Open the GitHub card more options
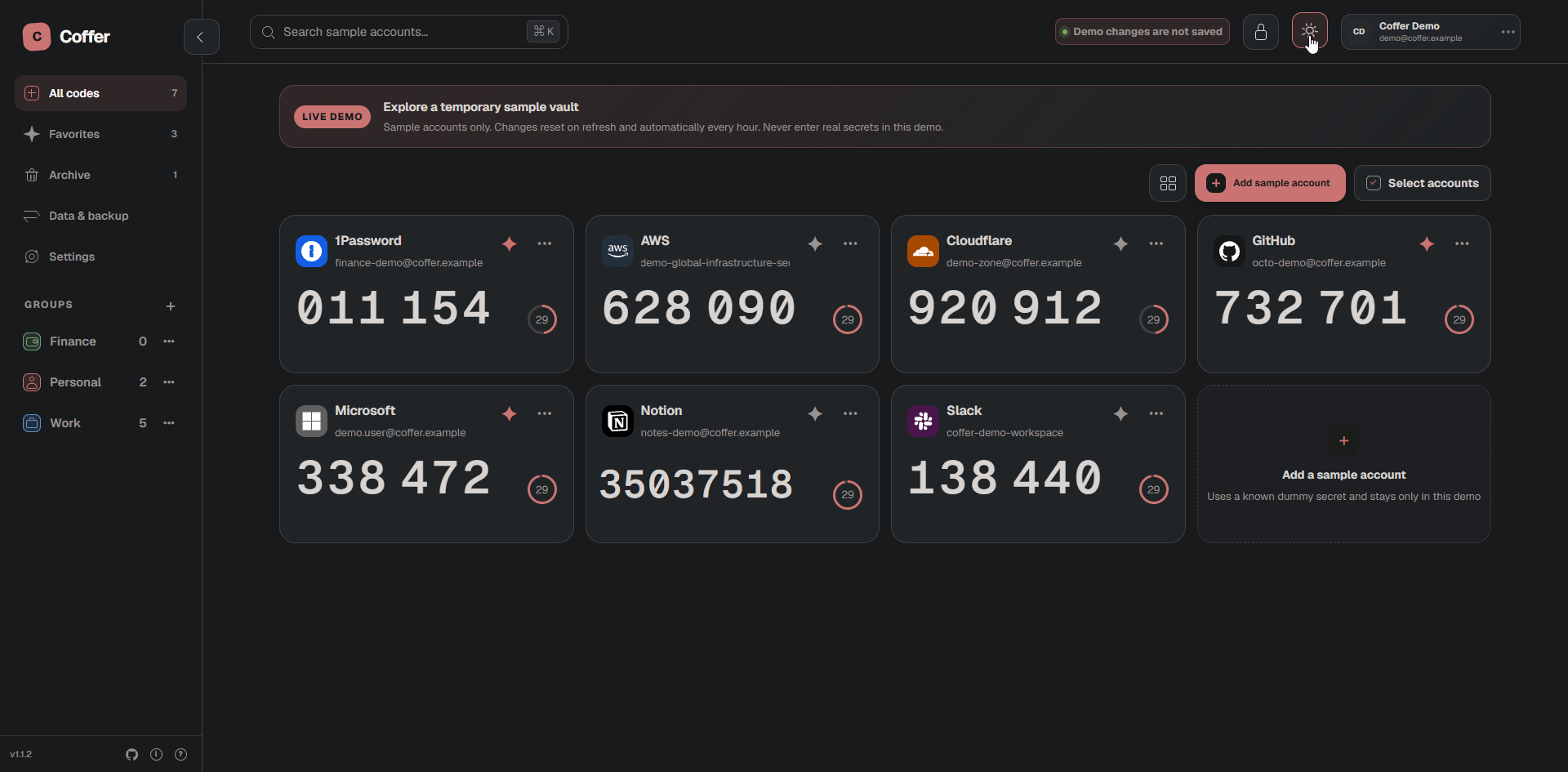This screenshot has width=1568, height=772. [1462, 243]
